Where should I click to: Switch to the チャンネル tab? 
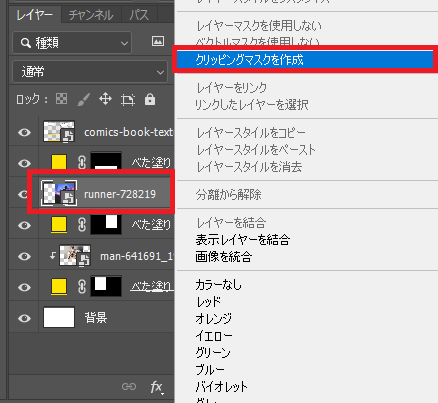(x=91, y=15)
